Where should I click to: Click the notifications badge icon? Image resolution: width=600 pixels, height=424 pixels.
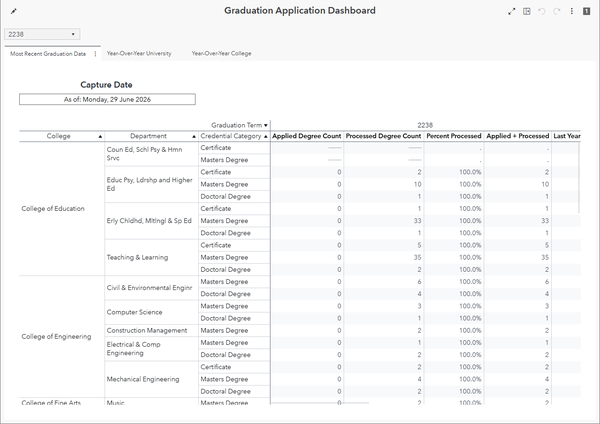(x=587, y=11)
